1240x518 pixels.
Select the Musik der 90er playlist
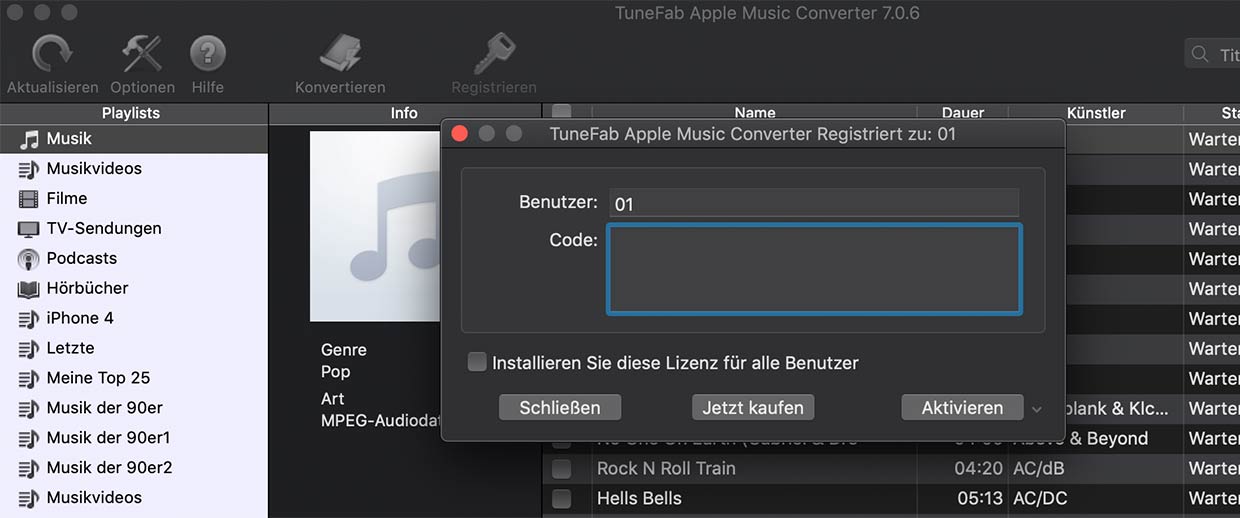[x=134, y=408]
